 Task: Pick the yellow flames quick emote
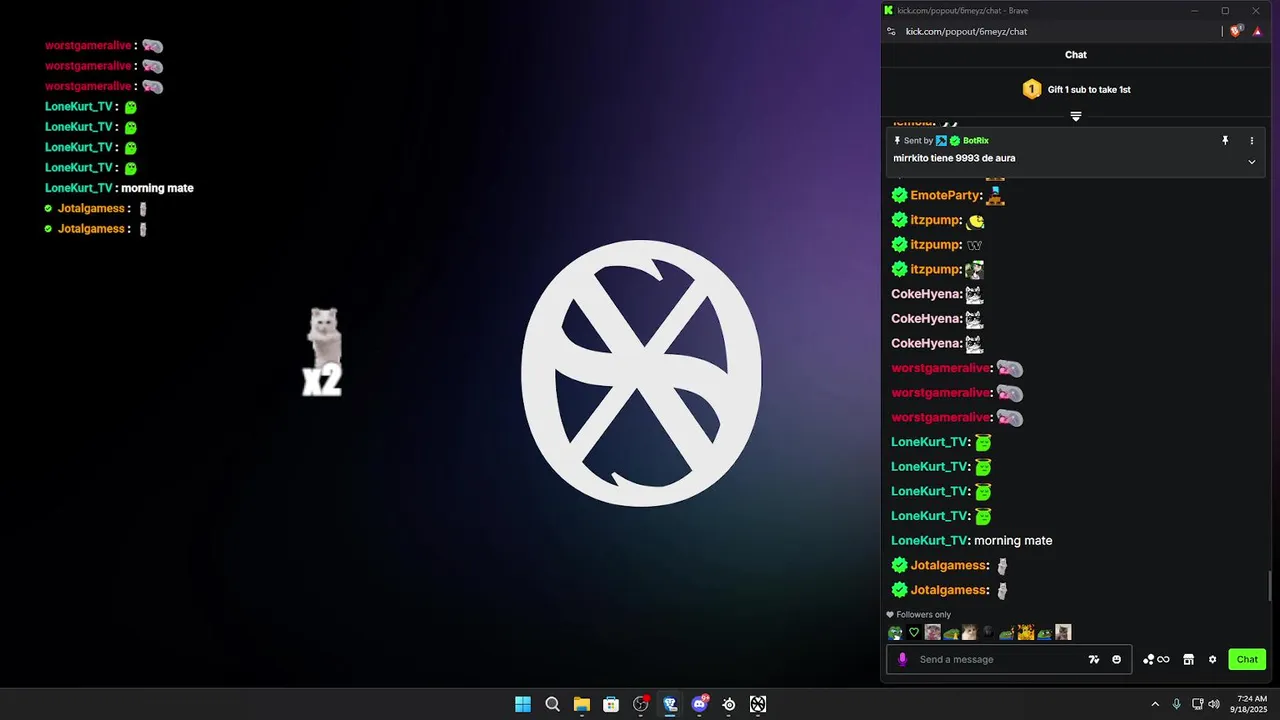point(1025,632)
